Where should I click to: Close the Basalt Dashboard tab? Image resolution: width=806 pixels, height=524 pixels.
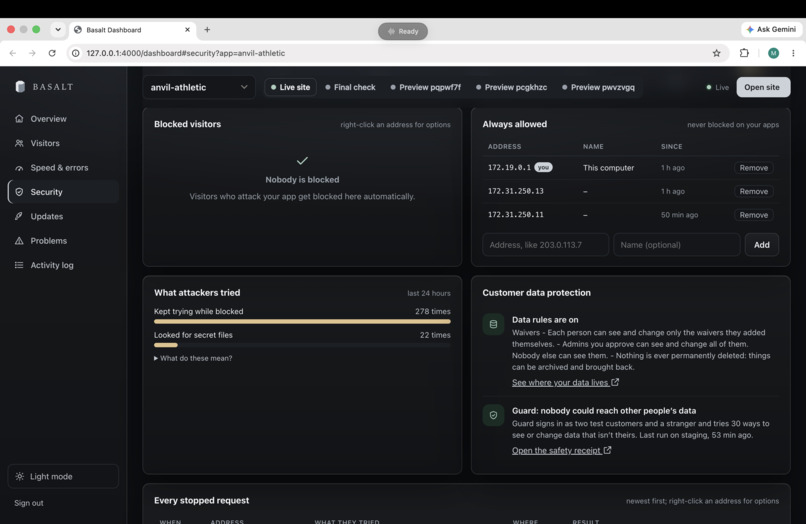click(187, 30)
